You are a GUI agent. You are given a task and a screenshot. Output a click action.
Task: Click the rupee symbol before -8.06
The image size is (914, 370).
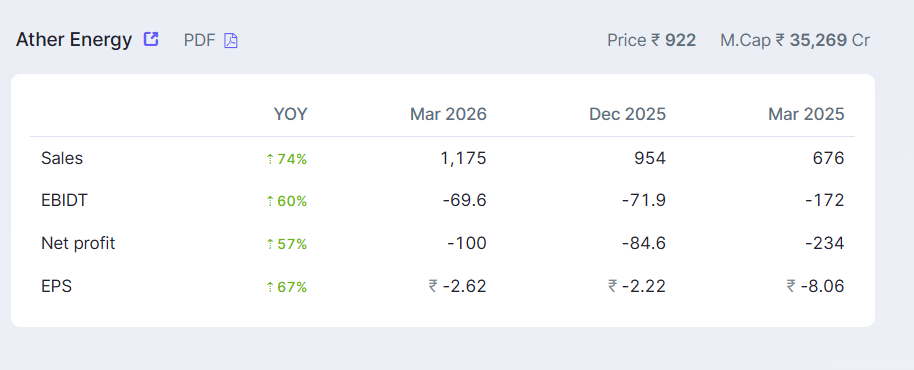pos(790,286)
